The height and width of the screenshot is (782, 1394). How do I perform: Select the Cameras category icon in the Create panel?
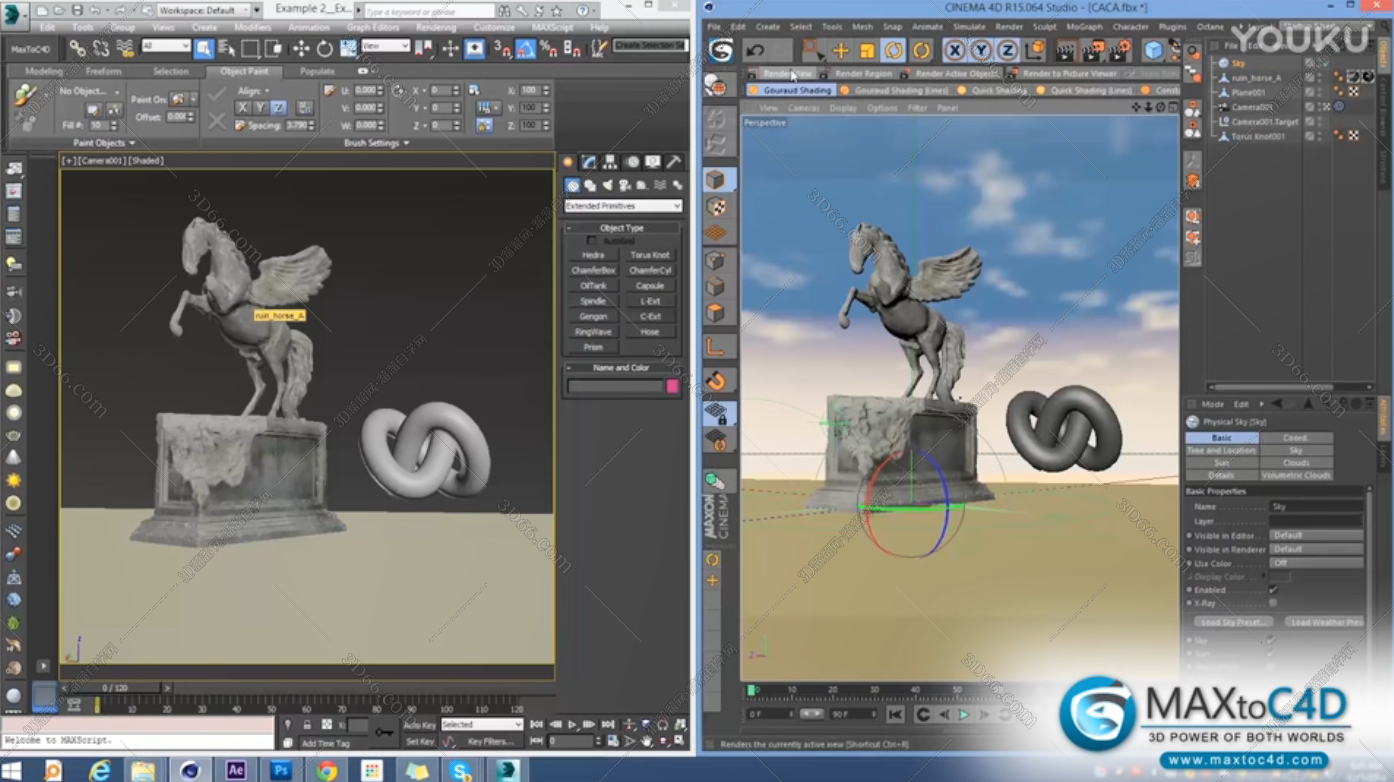(625, 186)
